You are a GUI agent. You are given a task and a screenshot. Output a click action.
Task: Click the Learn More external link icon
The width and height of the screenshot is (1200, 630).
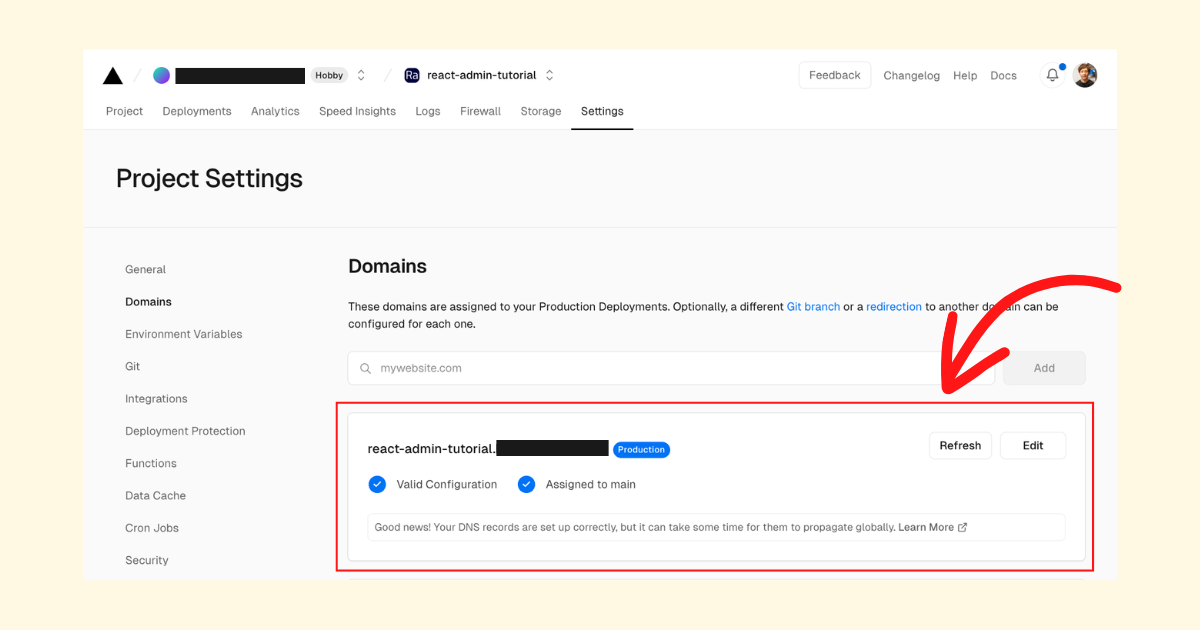coord(963,527)
